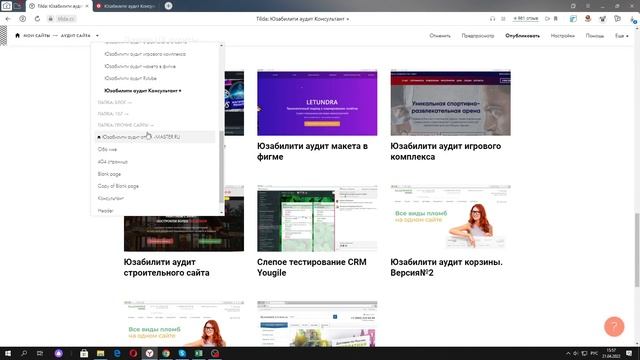Viewport: 640px width, 360px height.
Task: Click Мои сайты breadcrumb link
Action: 36,36
